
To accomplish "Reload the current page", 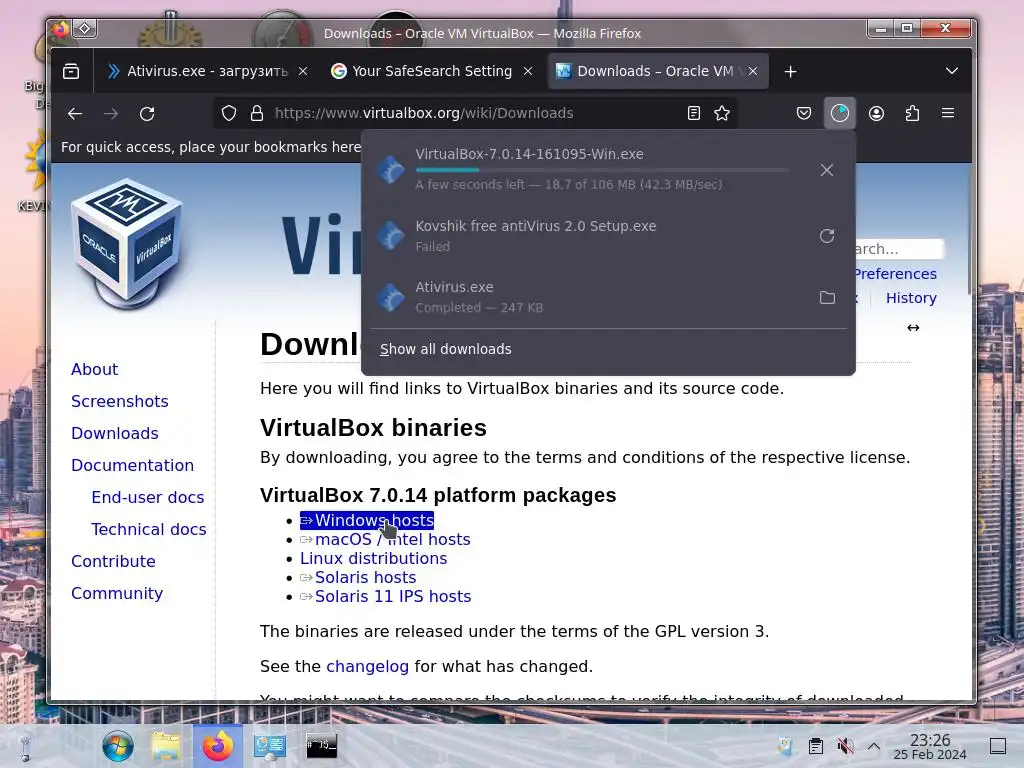I will tap(147, 114).
